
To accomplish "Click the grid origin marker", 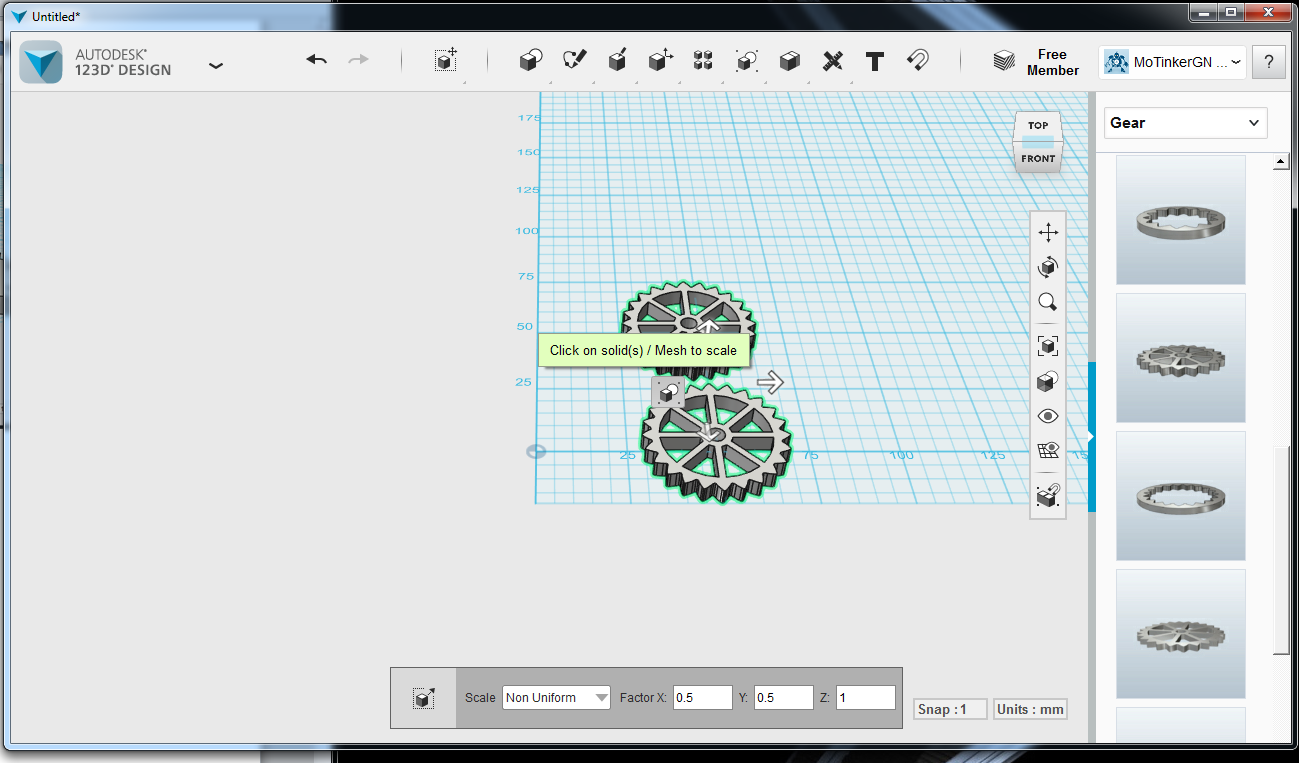I will pos(537,451).
